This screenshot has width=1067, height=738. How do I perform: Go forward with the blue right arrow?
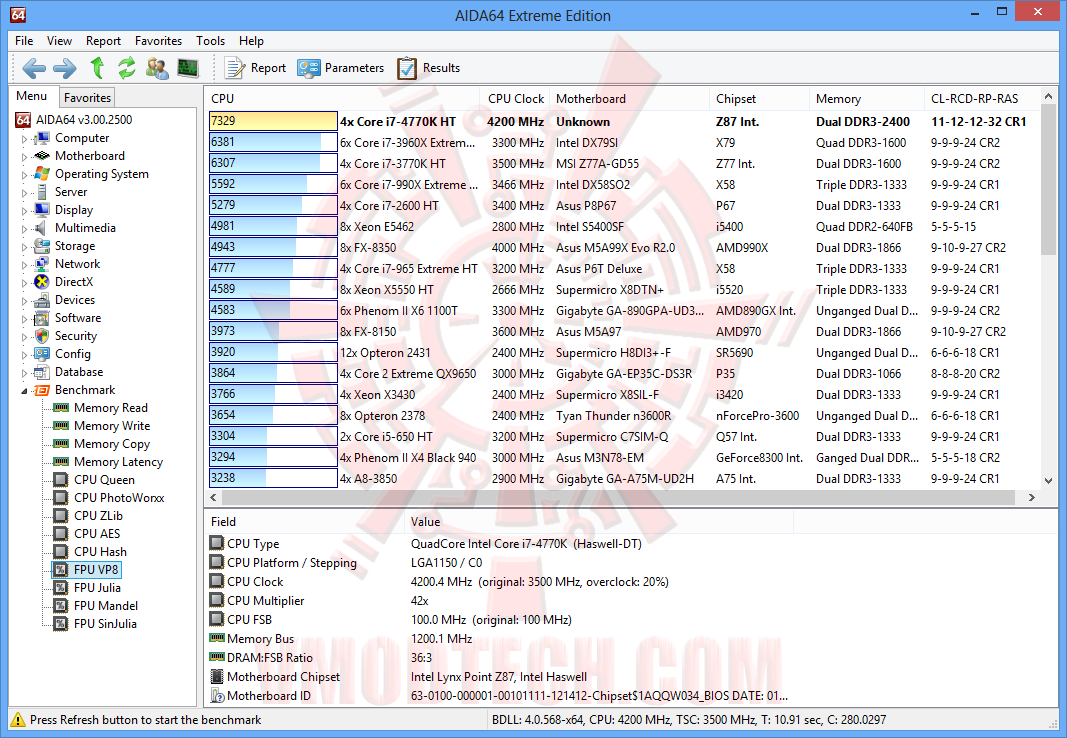(x=65, y=68)
